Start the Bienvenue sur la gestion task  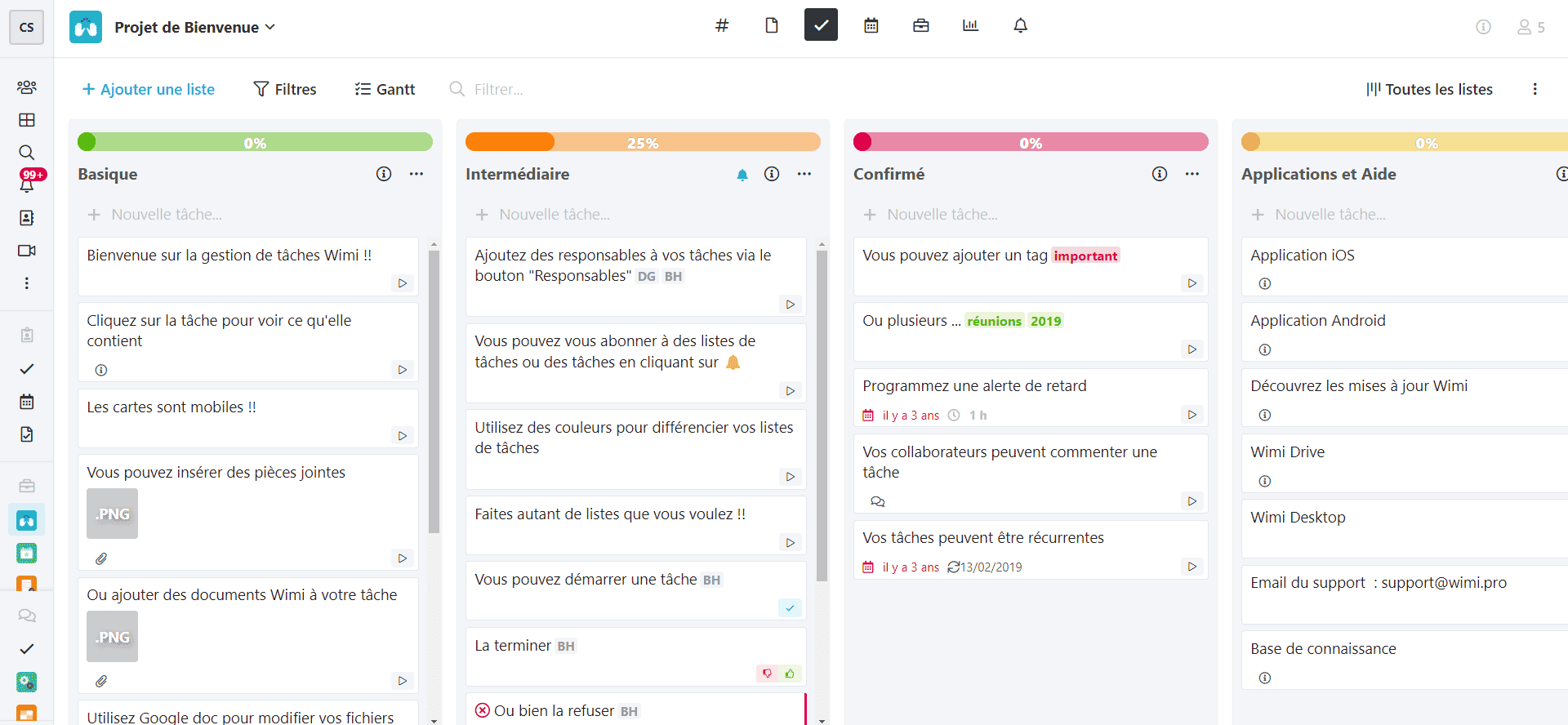(403, 283)
